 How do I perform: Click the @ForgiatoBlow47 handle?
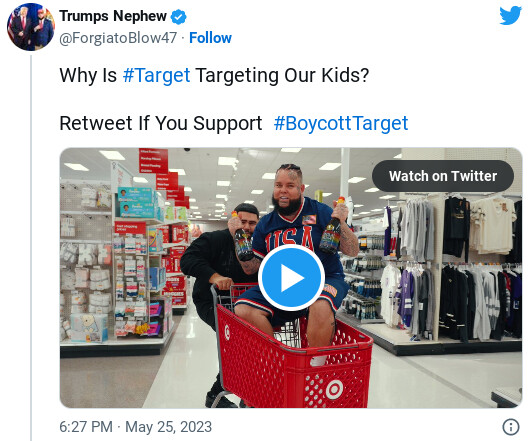(x=118, y=38)
